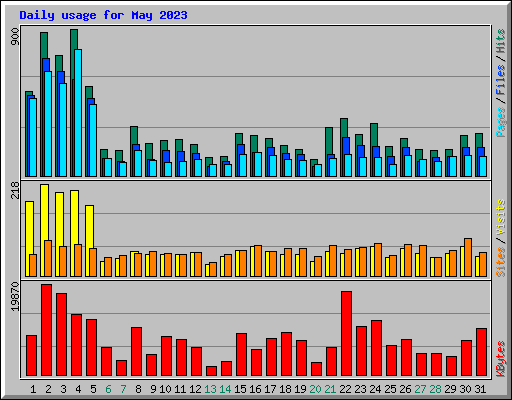Click the Sites legend label

tap(500, 262)
